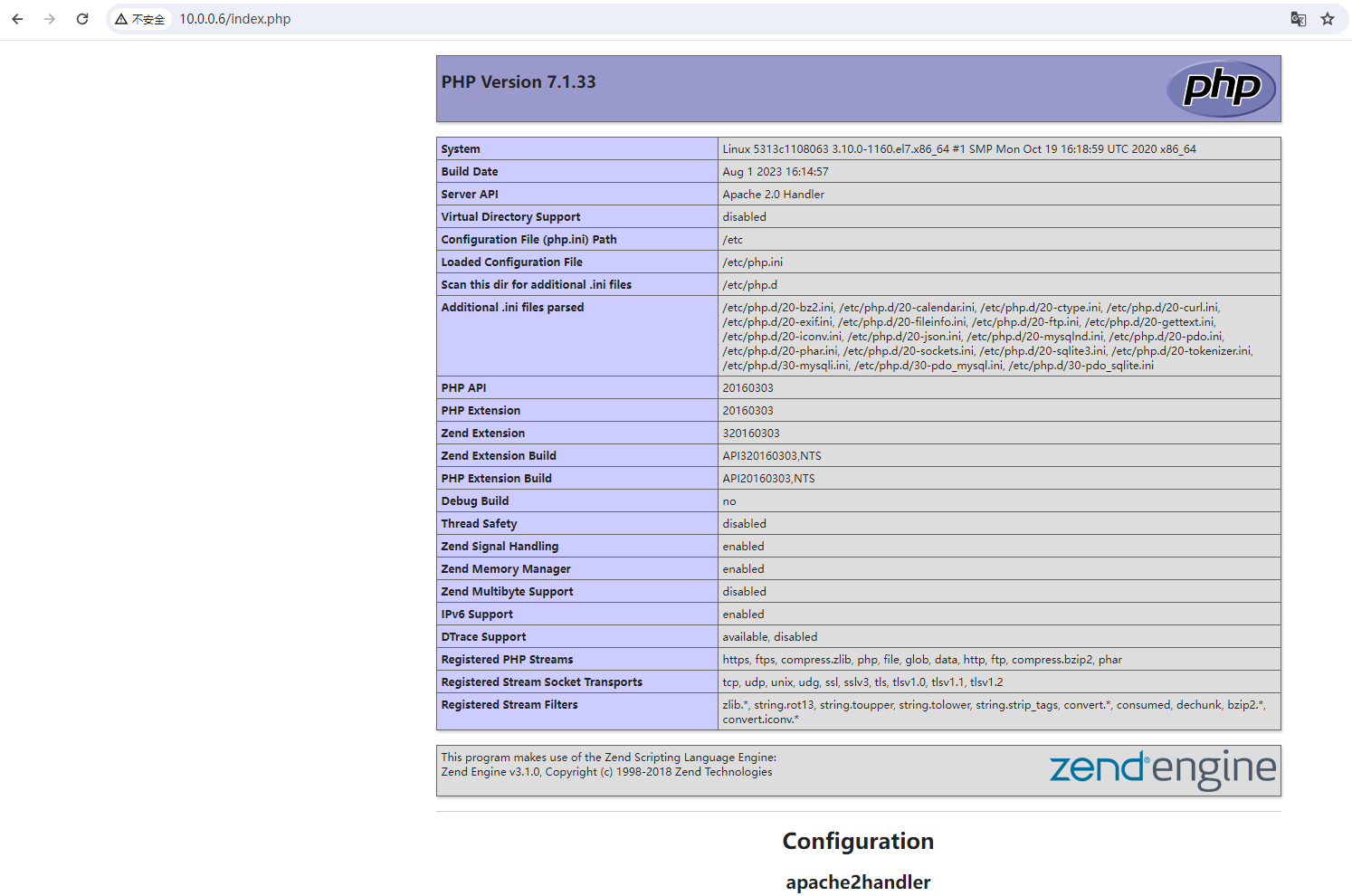
Task: Select the Build Date label
Action: (470, 172)
